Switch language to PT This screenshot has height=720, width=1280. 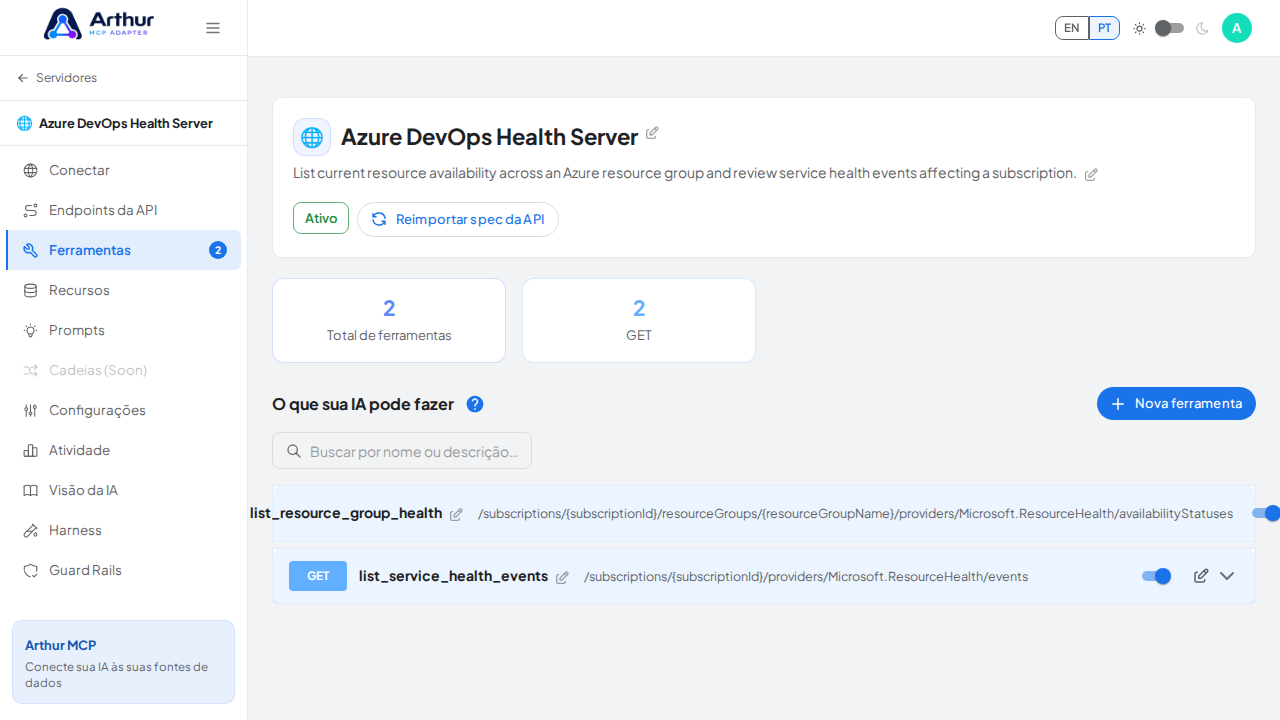coord(1104,28)
